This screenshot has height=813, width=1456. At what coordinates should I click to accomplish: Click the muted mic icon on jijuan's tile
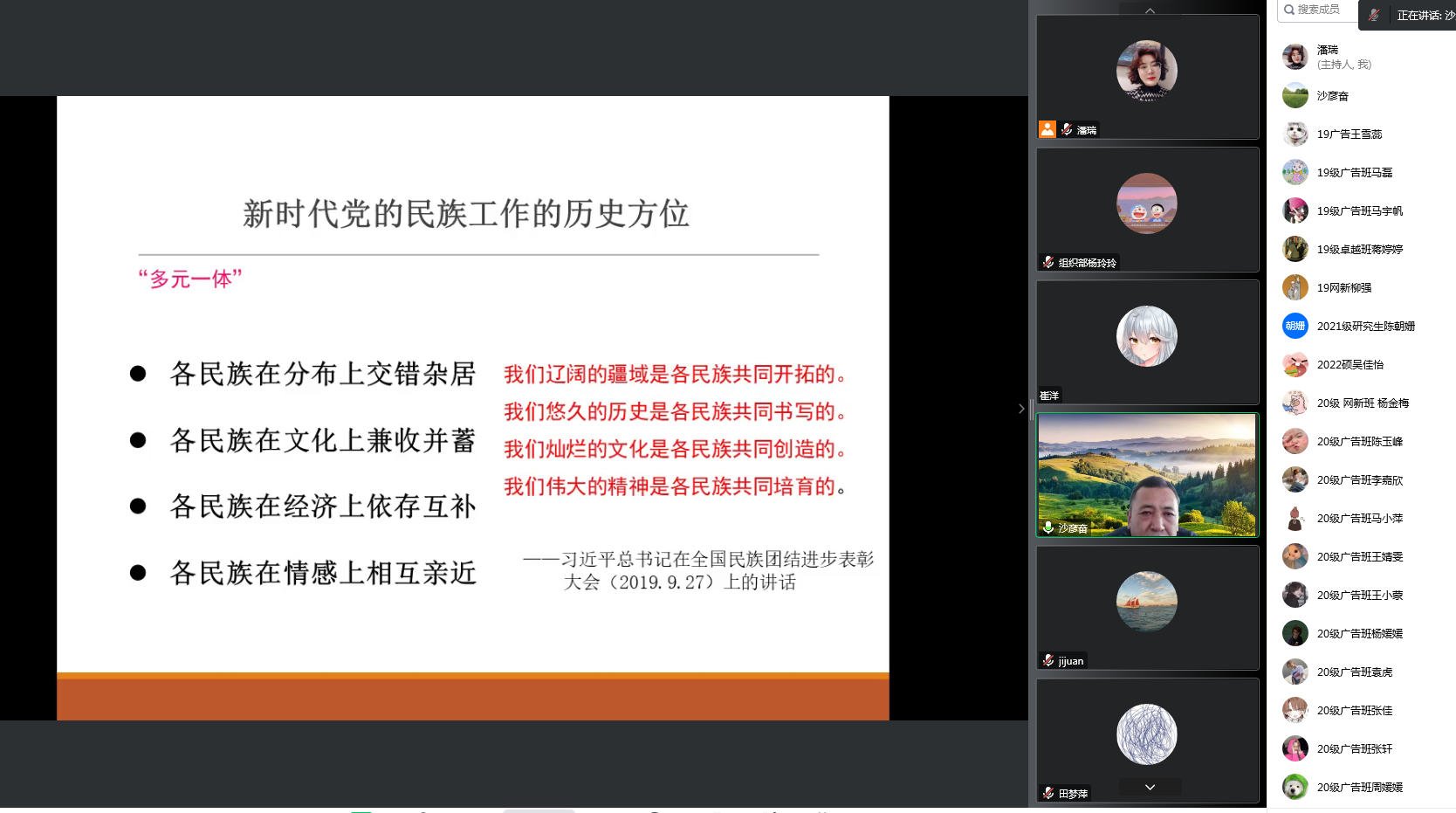pos(1048,660)
